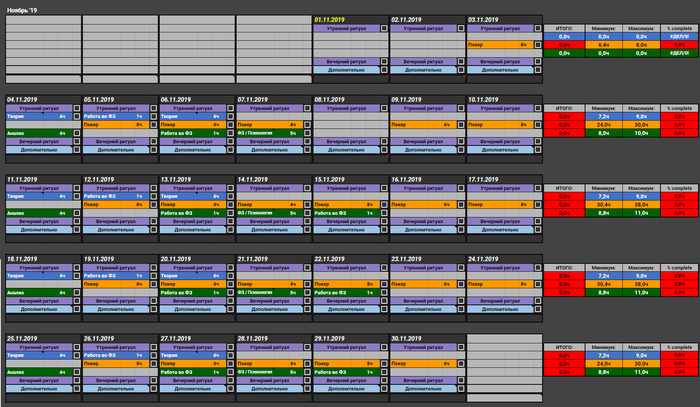Click the Работа во ФЗ cell on 19.11.2019

click(116, 276)
